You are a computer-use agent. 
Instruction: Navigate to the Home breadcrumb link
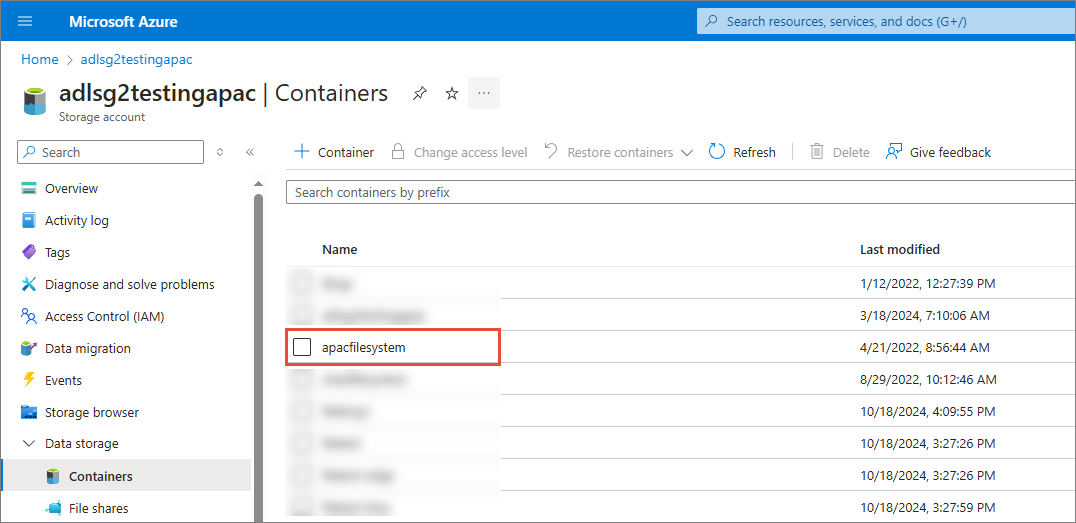tap(40, 60)
